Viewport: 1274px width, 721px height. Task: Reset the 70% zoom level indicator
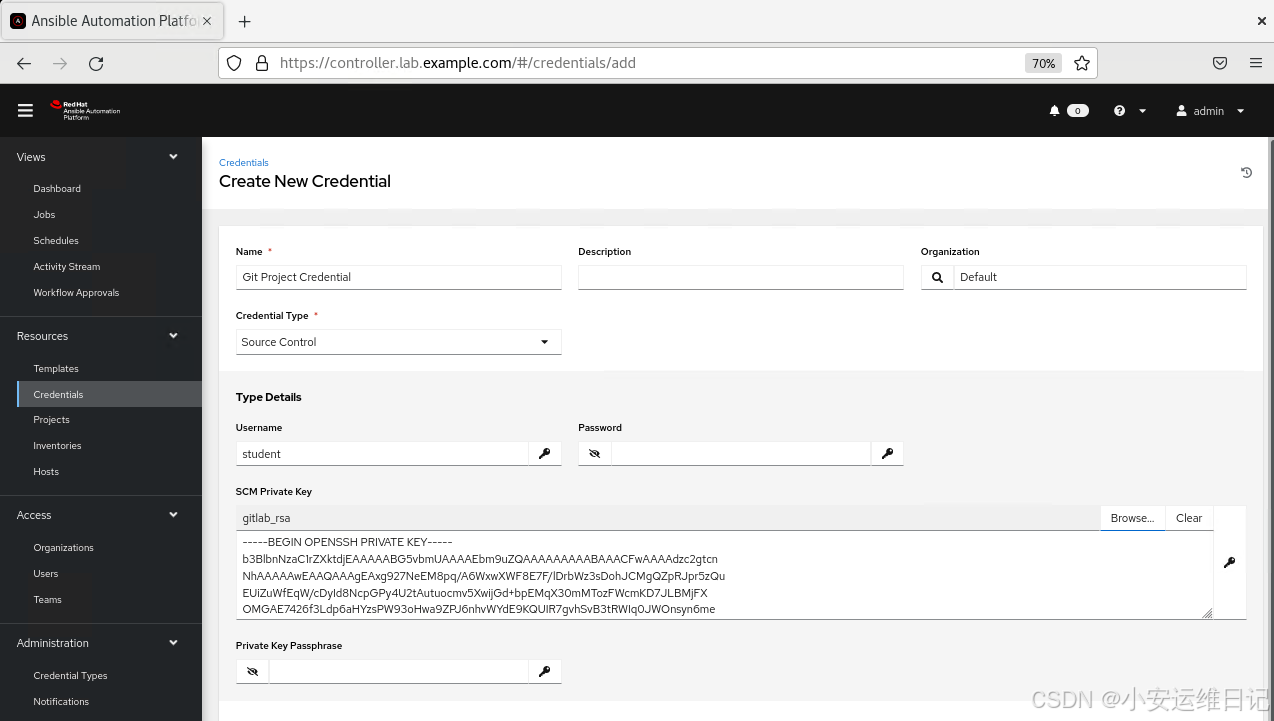1043,63
